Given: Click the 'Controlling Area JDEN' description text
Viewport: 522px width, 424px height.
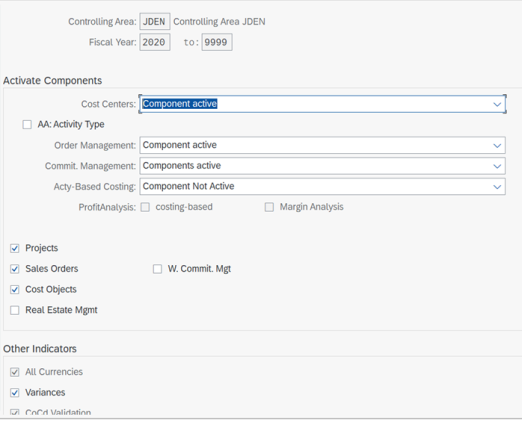Looking at the screenshot, I should click(219, 22).
